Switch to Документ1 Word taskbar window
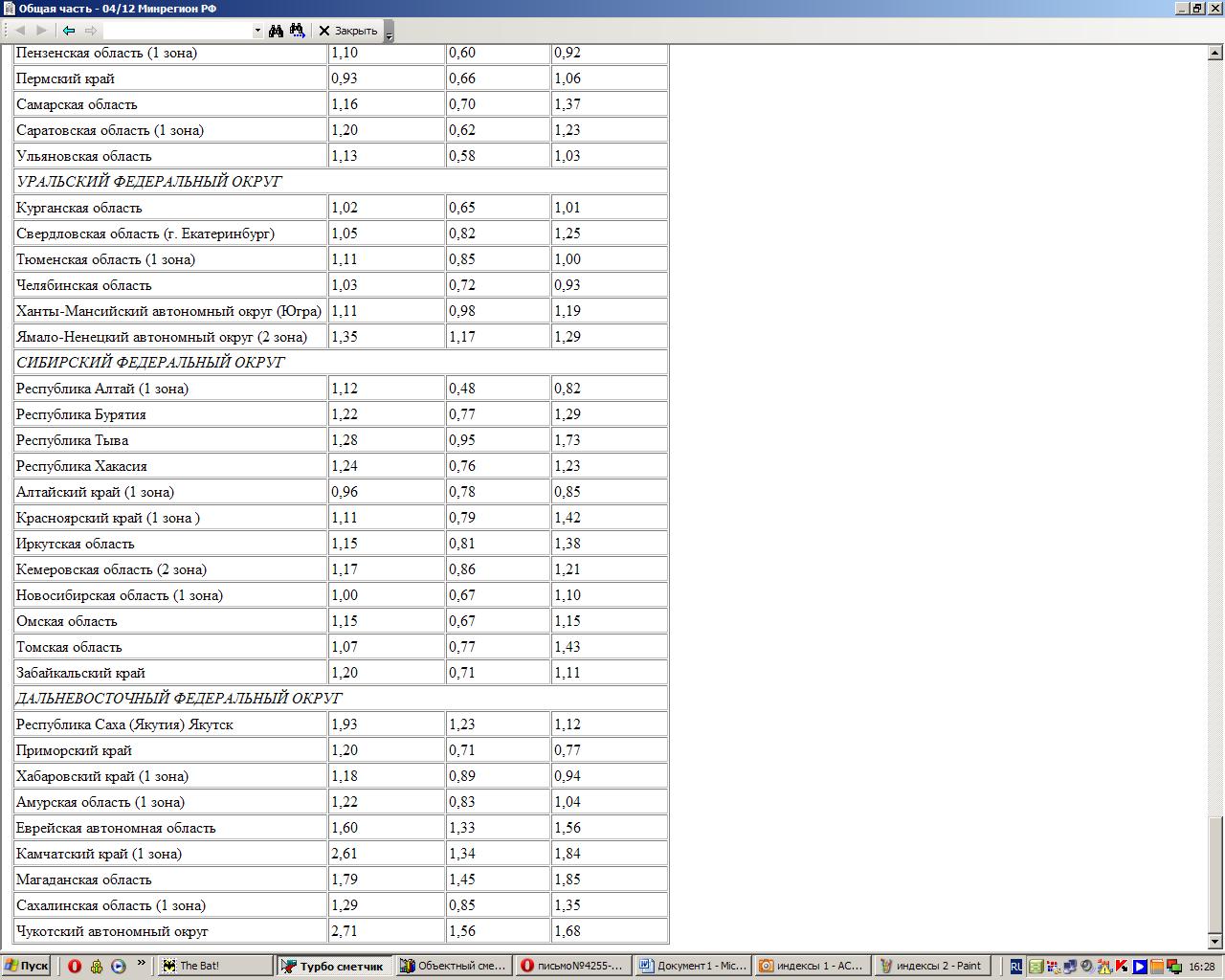The image size is (1225, 980). 692,966
